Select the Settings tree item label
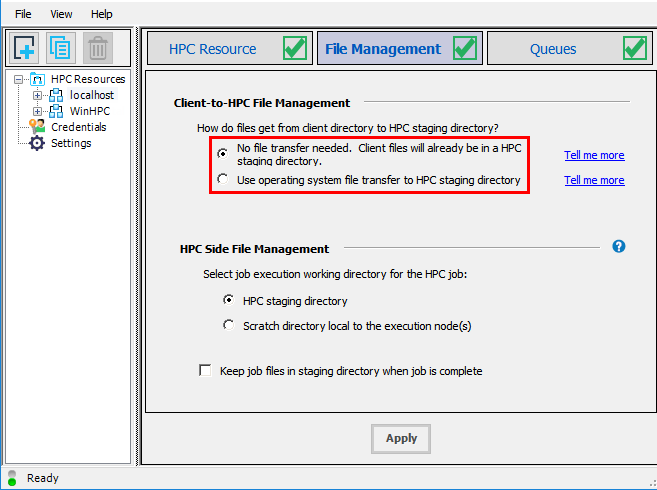The width and height of the screenshot is (657, 490). pos(71,143)
